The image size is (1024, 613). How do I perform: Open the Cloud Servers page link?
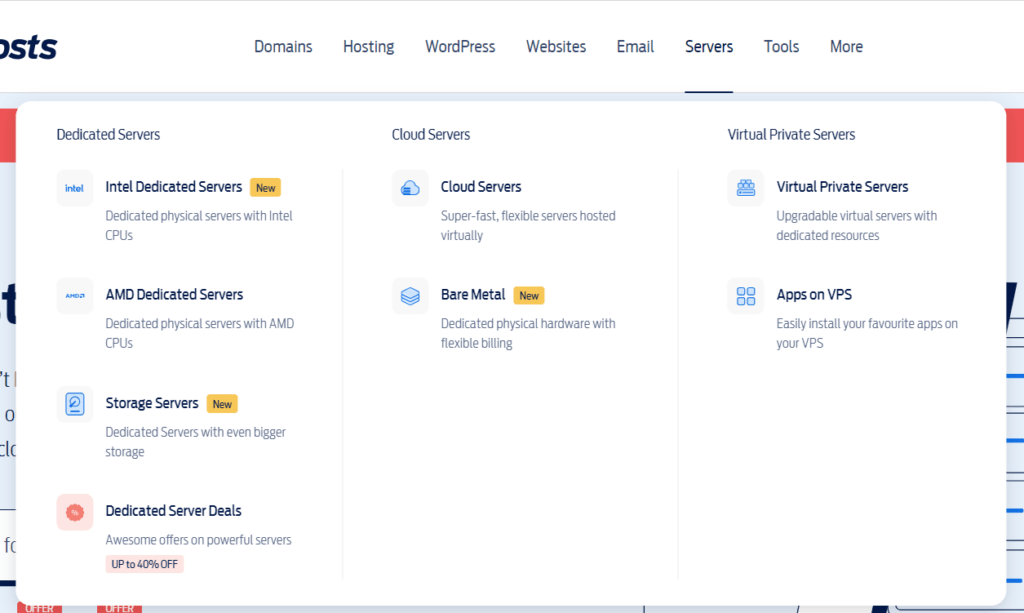pyautogui.click(x=481, y=187)
